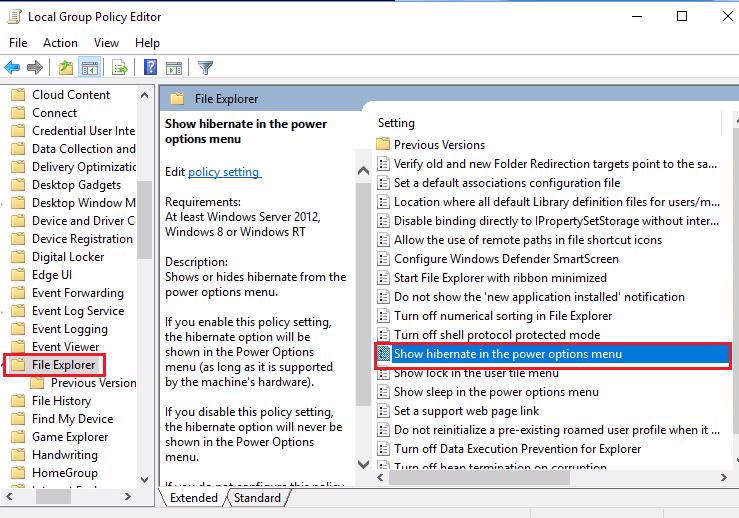Viewport: 739px width, 518px height.
Task: Click the 'policy setting' edit link
Action: (224, 172)
